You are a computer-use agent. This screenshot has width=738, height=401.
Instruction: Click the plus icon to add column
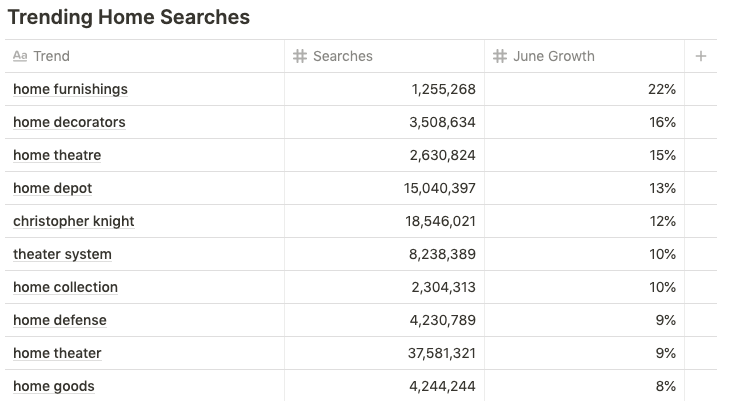pos(700,56)
